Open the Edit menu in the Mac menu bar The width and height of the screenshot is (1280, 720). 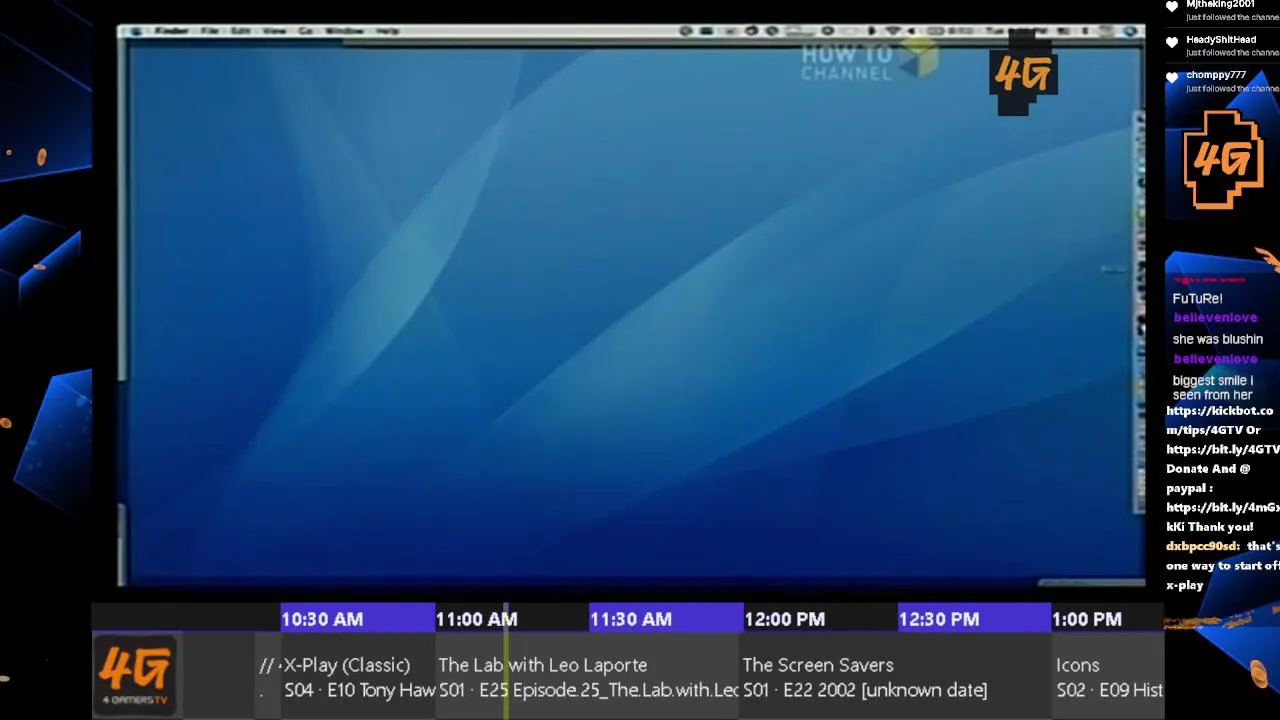point(240,31)
